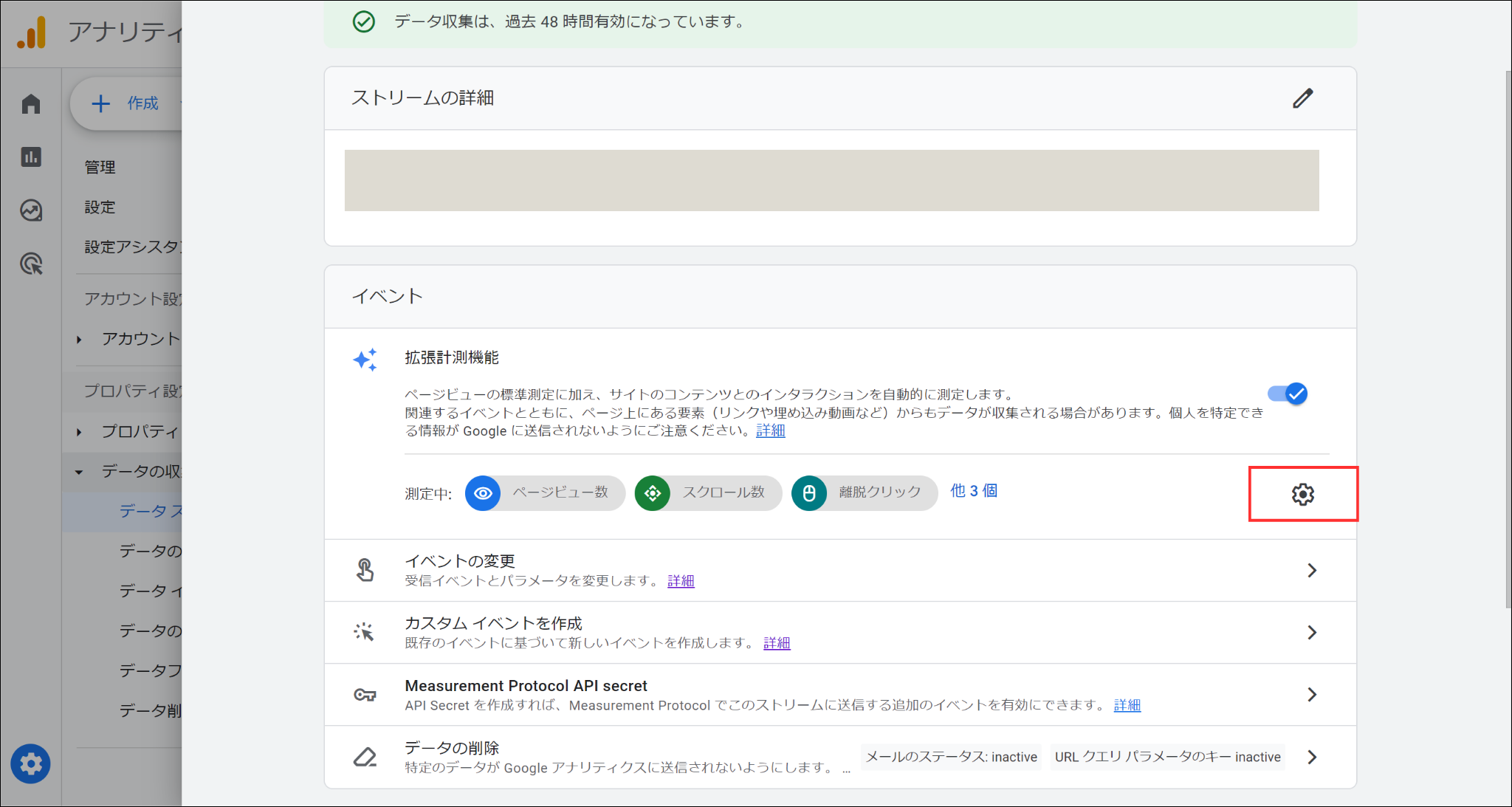Click the スクロール数 chip label
Viewport: 1512px width, 807px height.
point(724,492)
